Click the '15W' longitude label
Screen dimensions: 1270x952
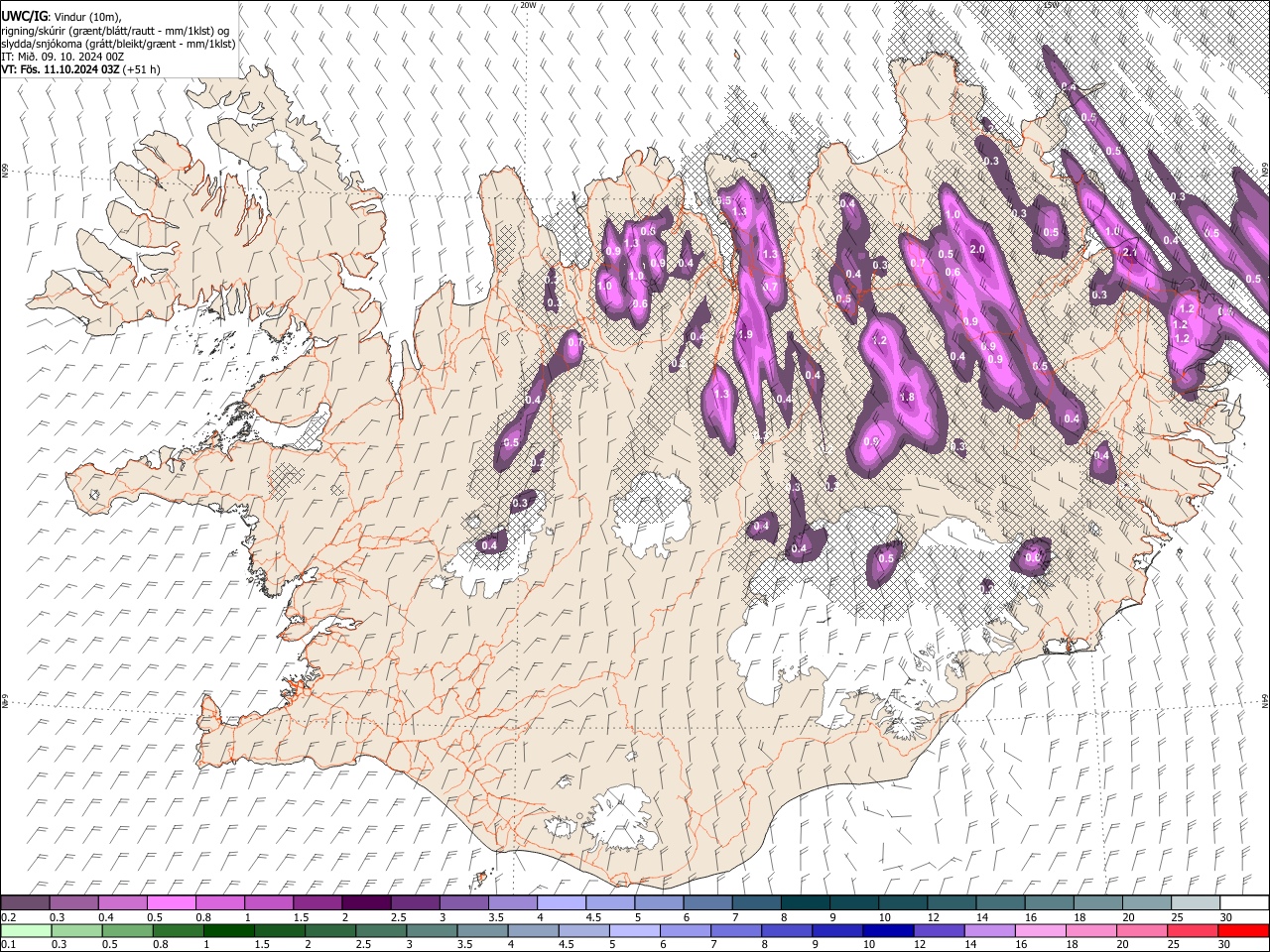(x=1051, y=5)
